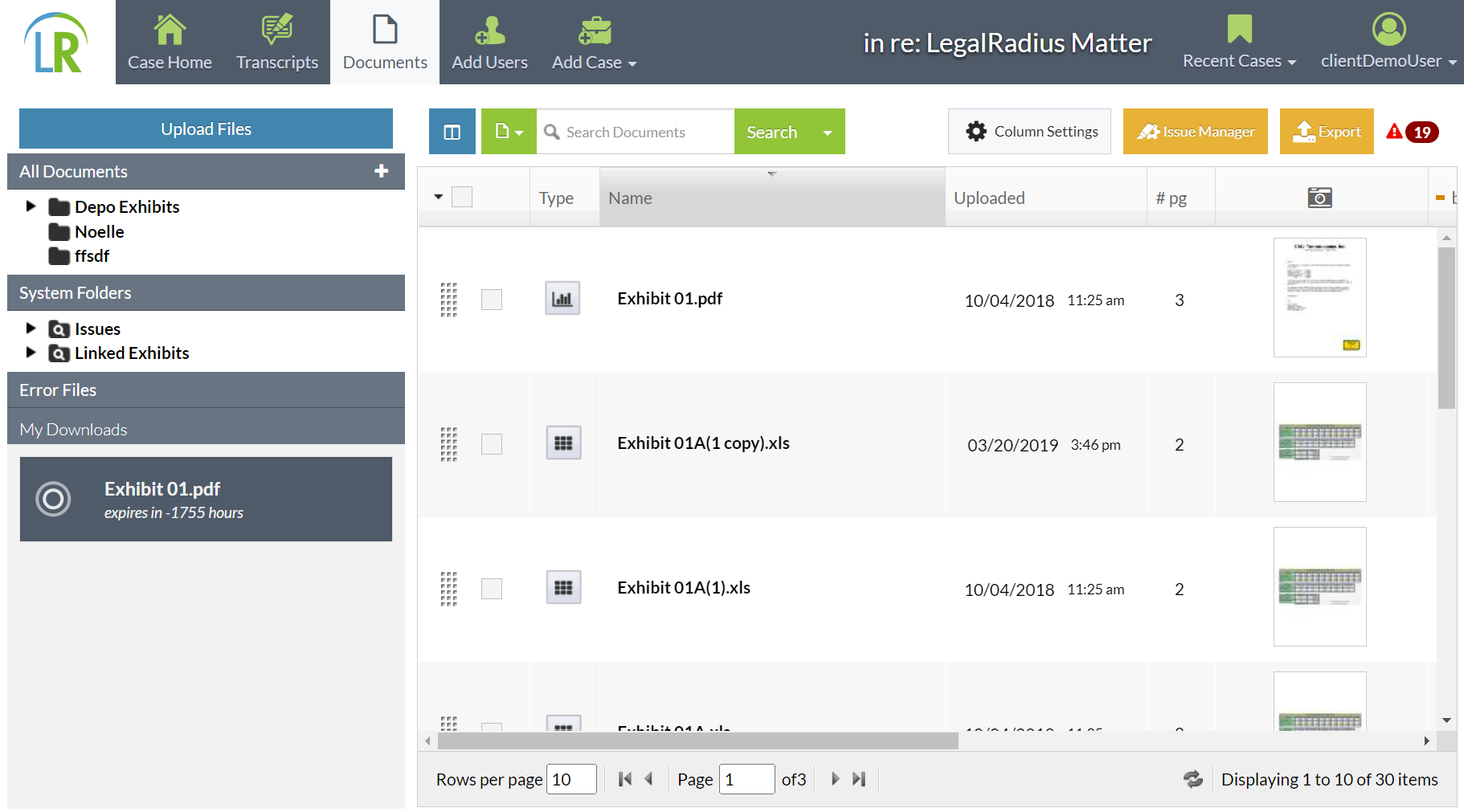Sort by the Uploaded column header

tap(1045, 198)
